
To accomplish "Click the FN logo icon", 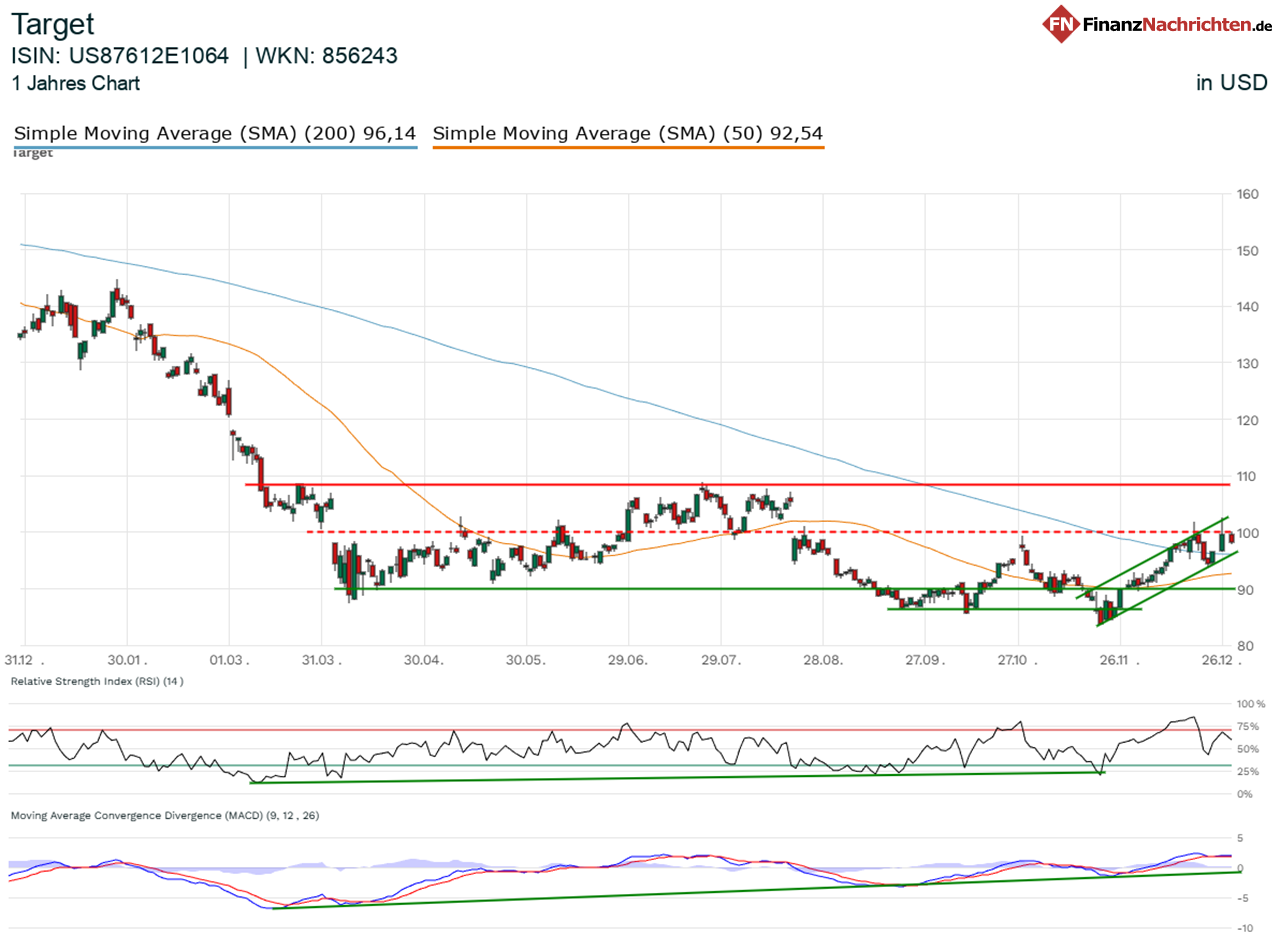I will 1062,22.
